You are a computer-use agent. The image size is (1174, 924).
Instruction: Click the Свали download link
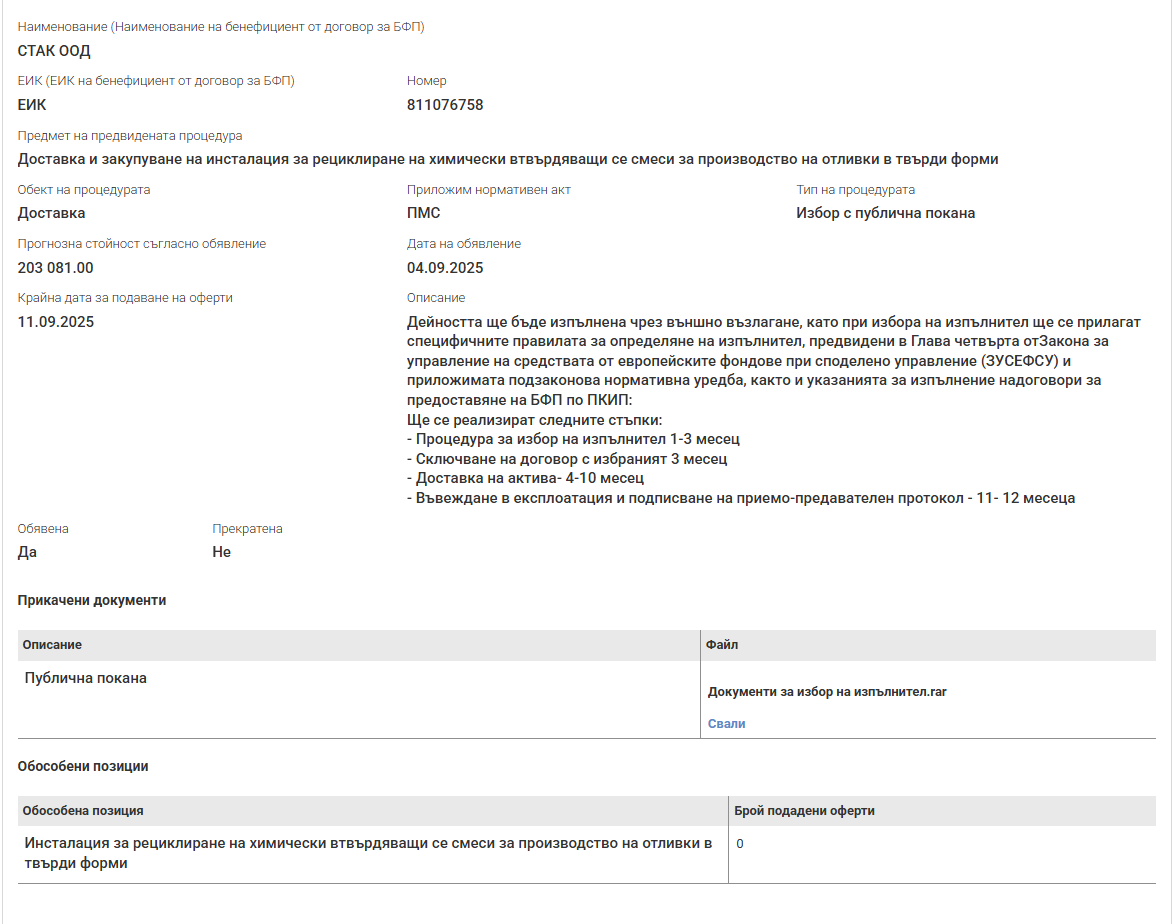pyautogui.click(x=726, y=724)
